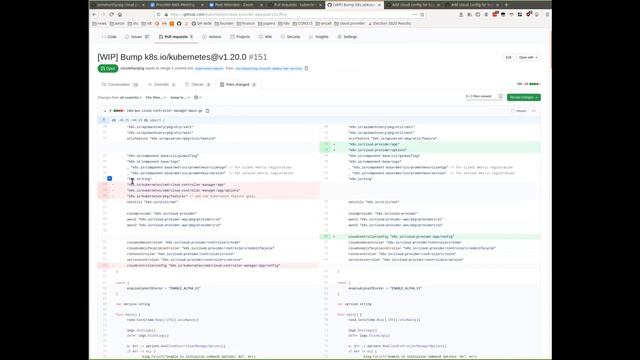The height and width of the screenshot is (360, 640).
Task: Open the source branch link in PR header
Action: coord(269,69)
